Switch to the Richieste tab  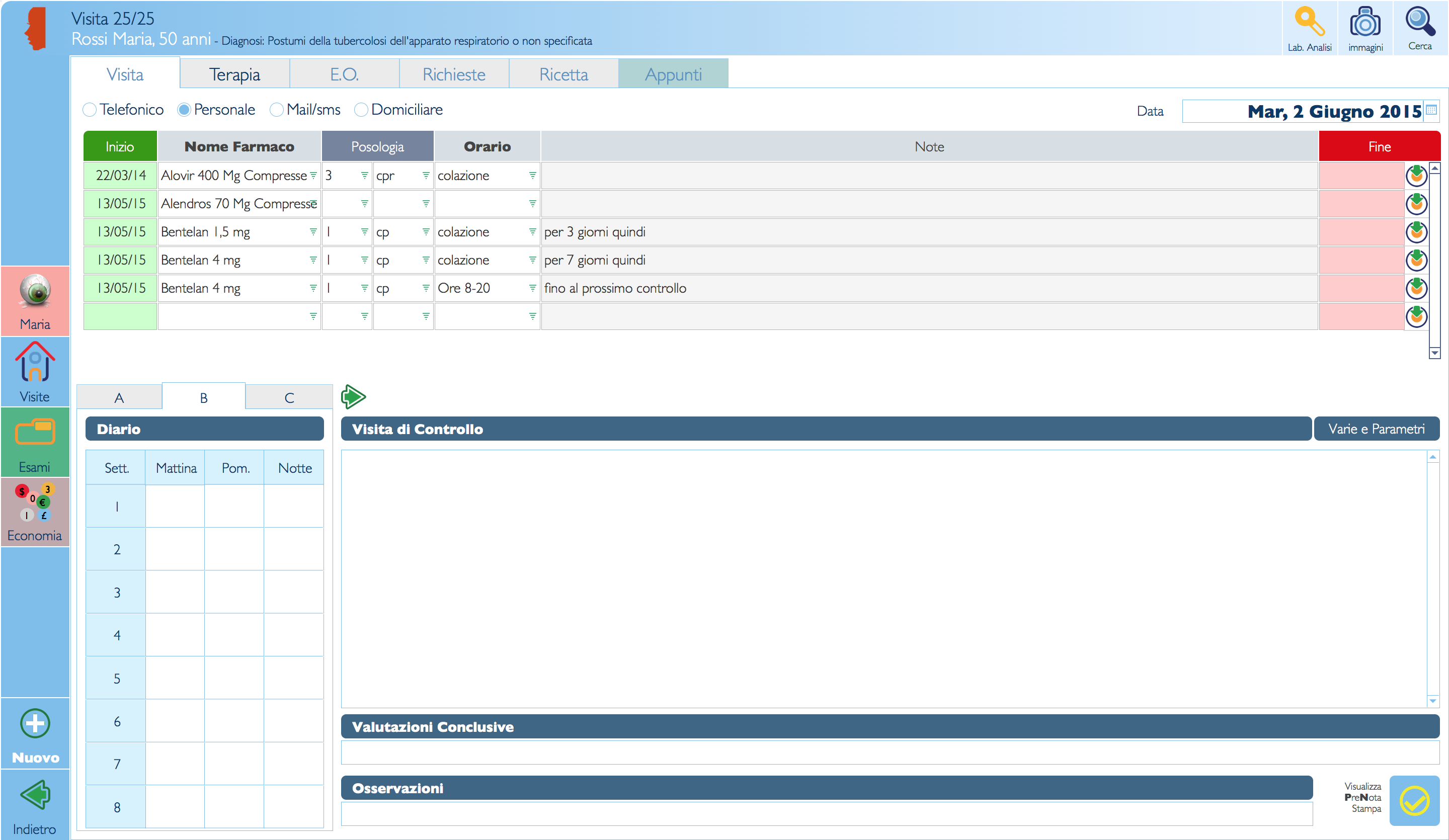pos(454,74)
